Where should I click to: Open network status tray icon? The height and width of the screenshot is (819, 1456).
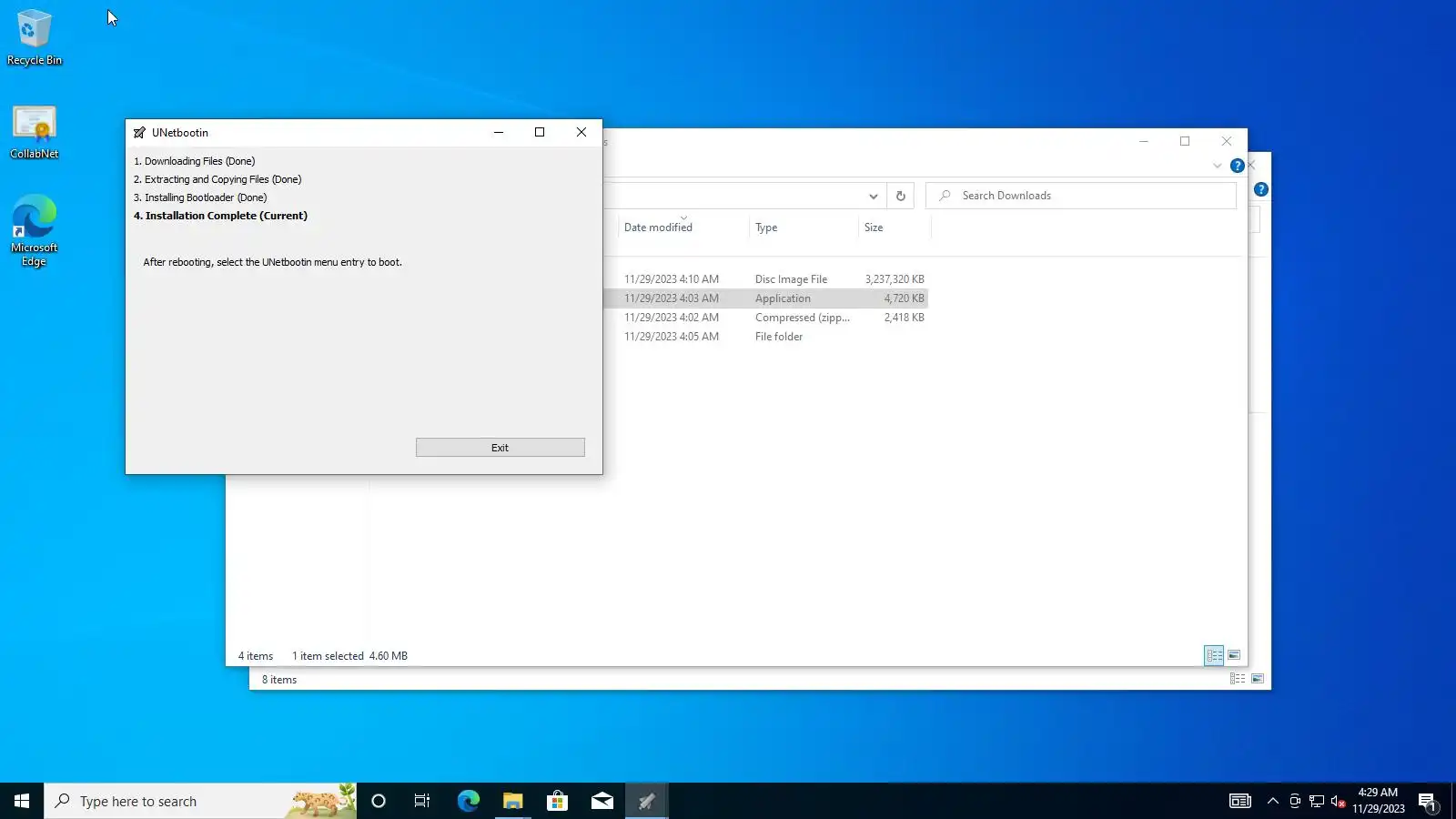point(1317,801)
